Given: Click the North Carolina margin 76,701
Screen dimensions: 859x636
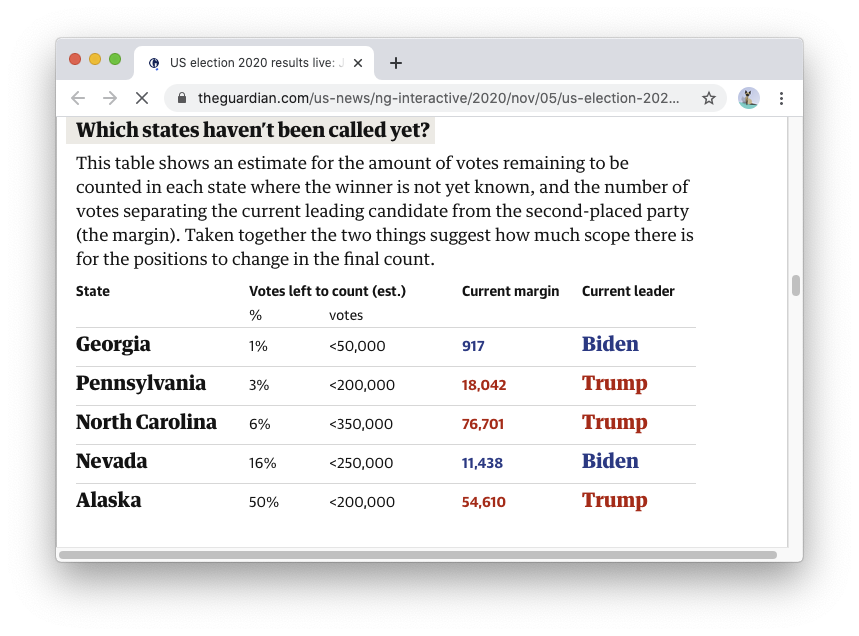Looking at the screenshot, I should (482, 424).
